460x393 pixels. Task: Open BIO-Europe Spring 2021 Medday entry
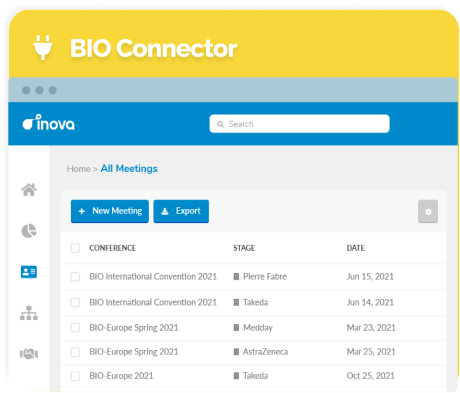(134, 328)
